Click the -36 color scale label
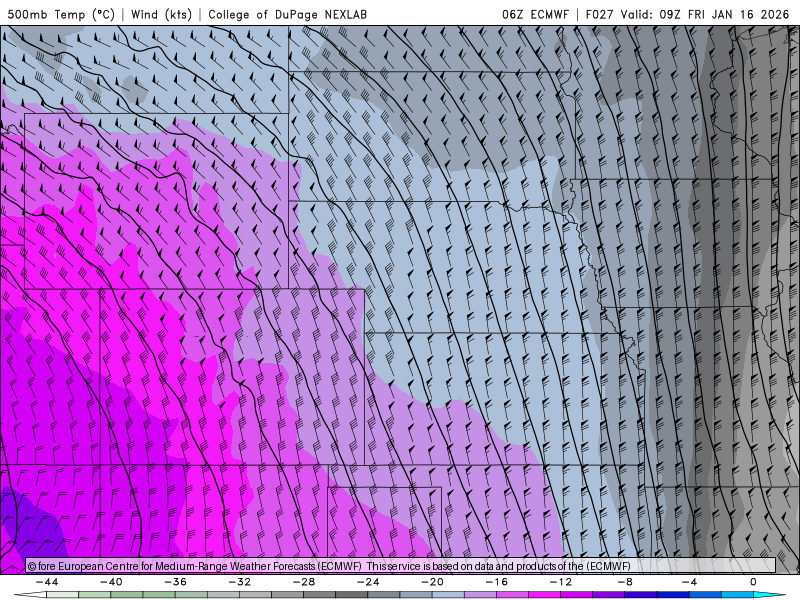The width and height of the screenshot is (800, 600). tap(176, 582)
